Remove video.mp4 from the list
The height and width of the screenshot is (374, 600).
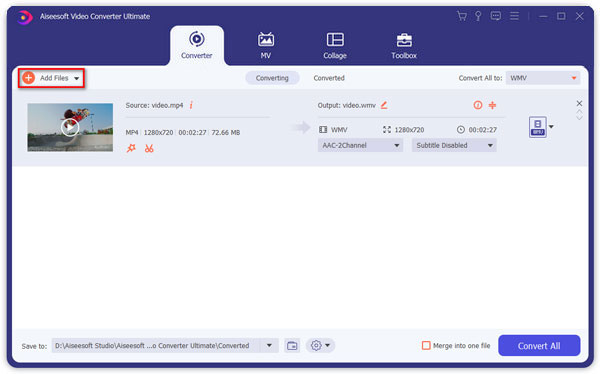point(579,103)
